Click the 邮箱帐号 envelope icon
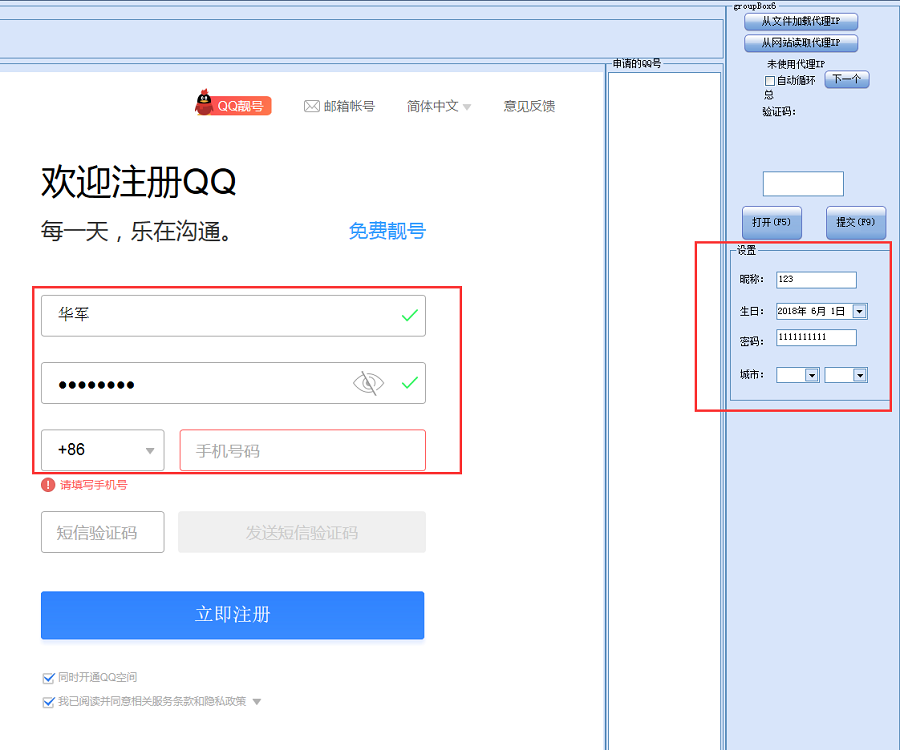Image resolution: width=900 pixels, height=750 pixels. tap(311, 106)
